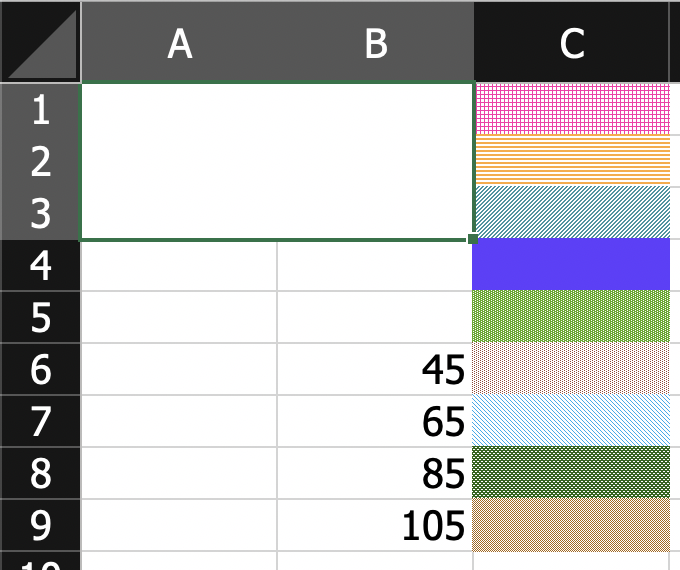Click the teal diagonal-striped cell C3

coord(572,213)
